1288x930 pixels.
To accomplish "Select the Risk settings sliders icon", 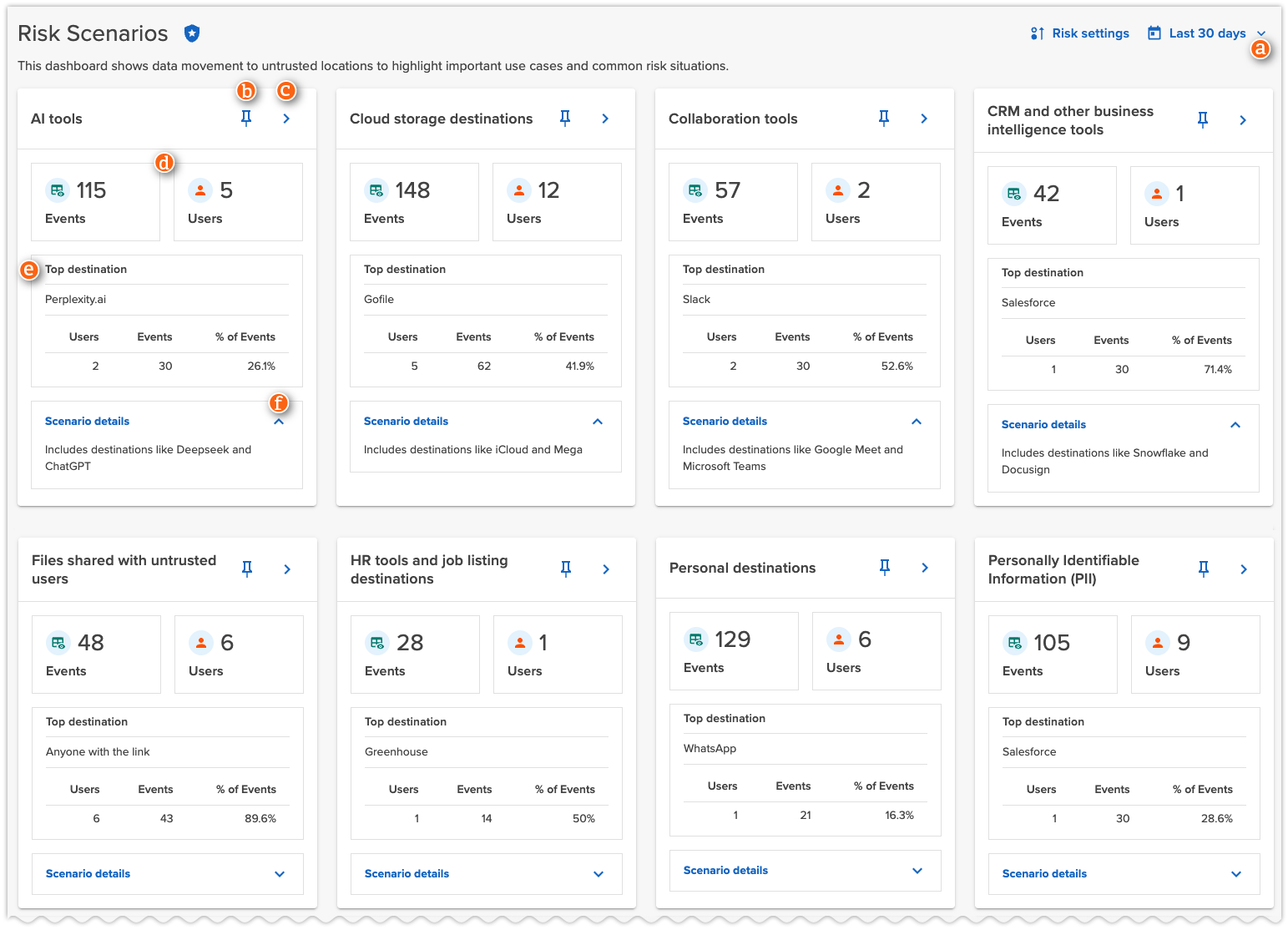I will pyautogui.click(x=1037, y=33).
